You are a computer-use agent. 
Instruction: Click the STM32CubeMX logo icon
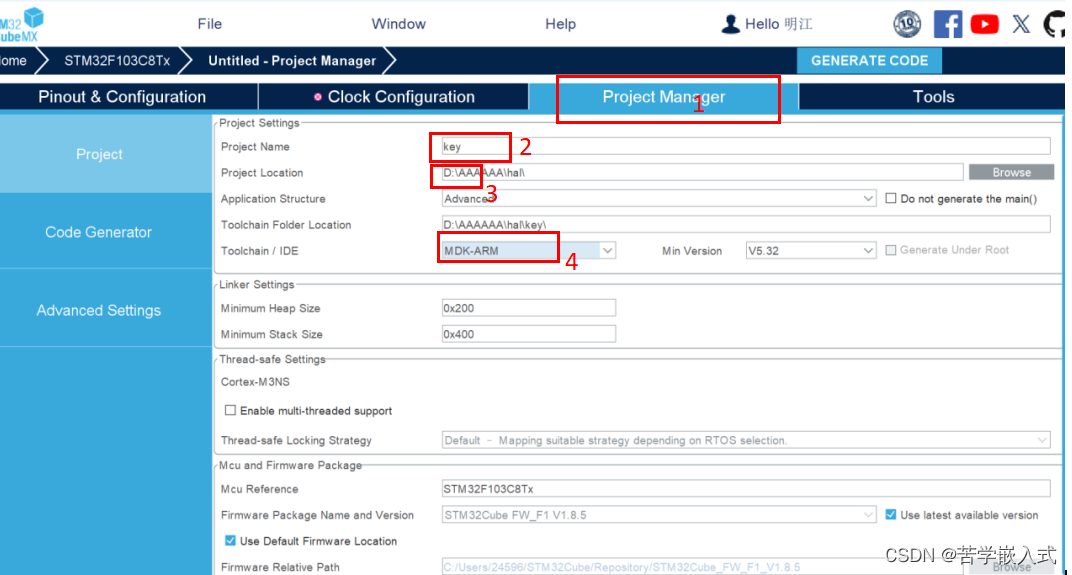pyautogui.click(x=22, y=24)
